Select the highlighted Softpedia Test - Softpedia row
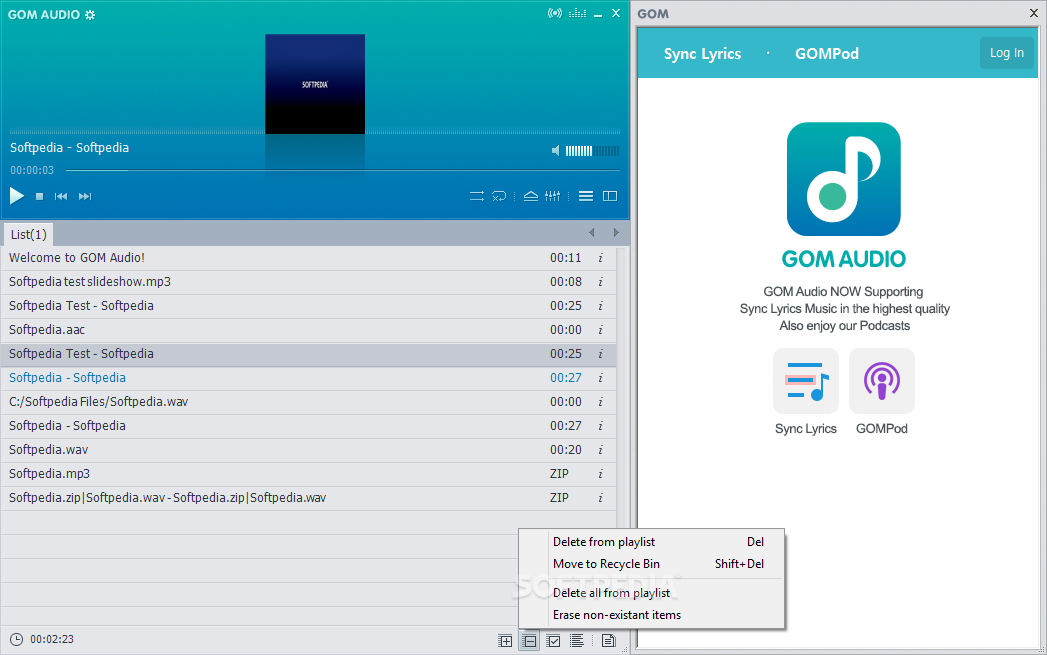This screenshot has height=655, width=1047. click(x=308, y=354)
